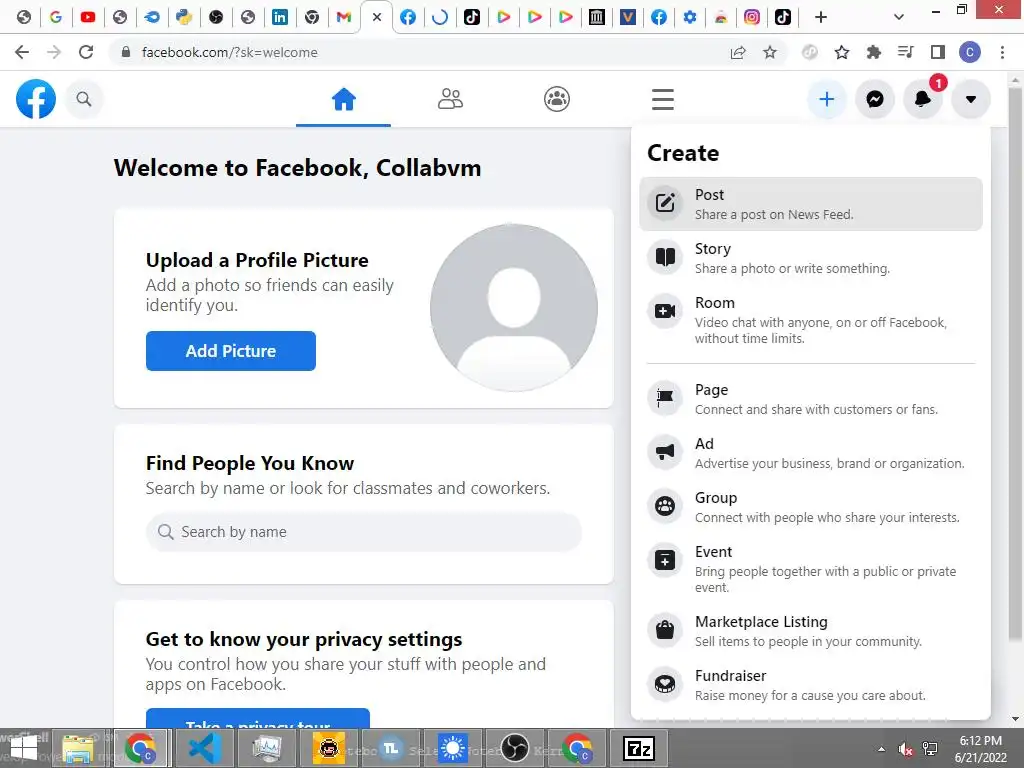Select Post in Create menu
The image size is (1024, 768).
coord(811,204)
